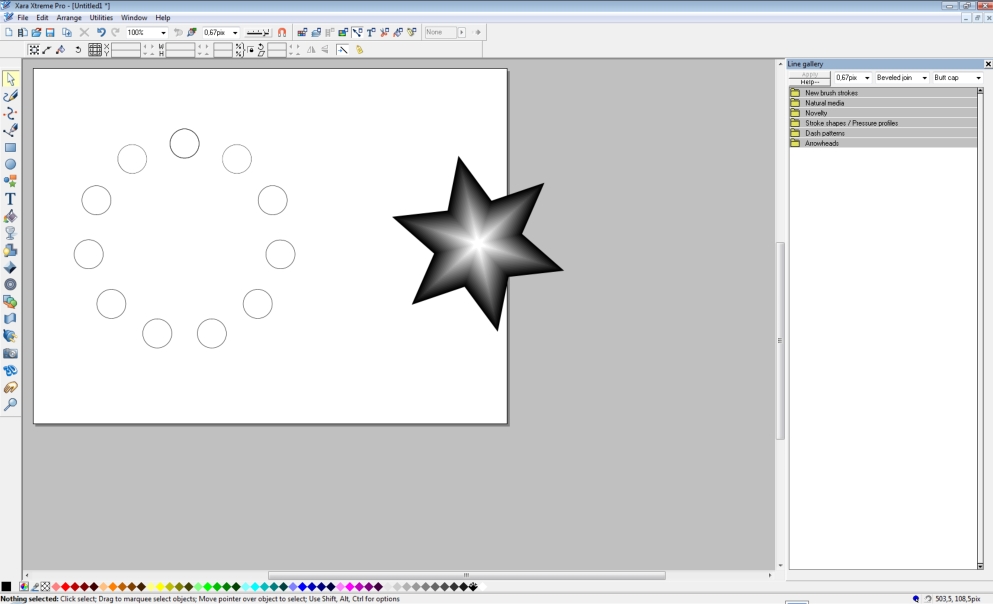This screenshot has height=604, width=993.
Task: Select the Text tool
Action: click(10, 199)
